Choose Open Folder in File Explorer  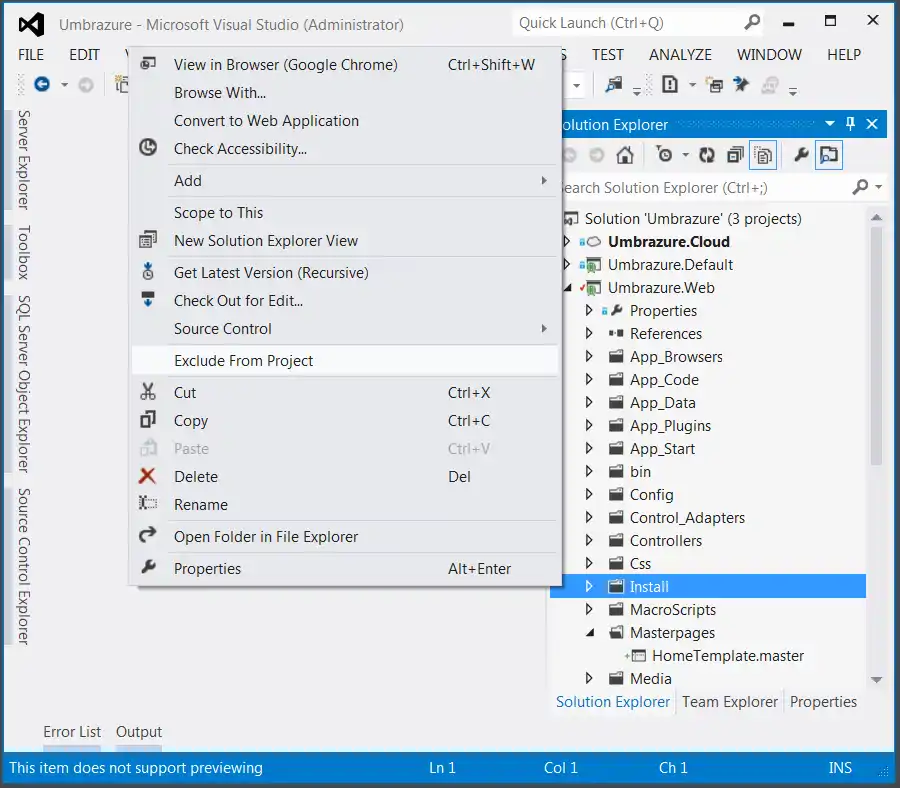coord(345,537)
